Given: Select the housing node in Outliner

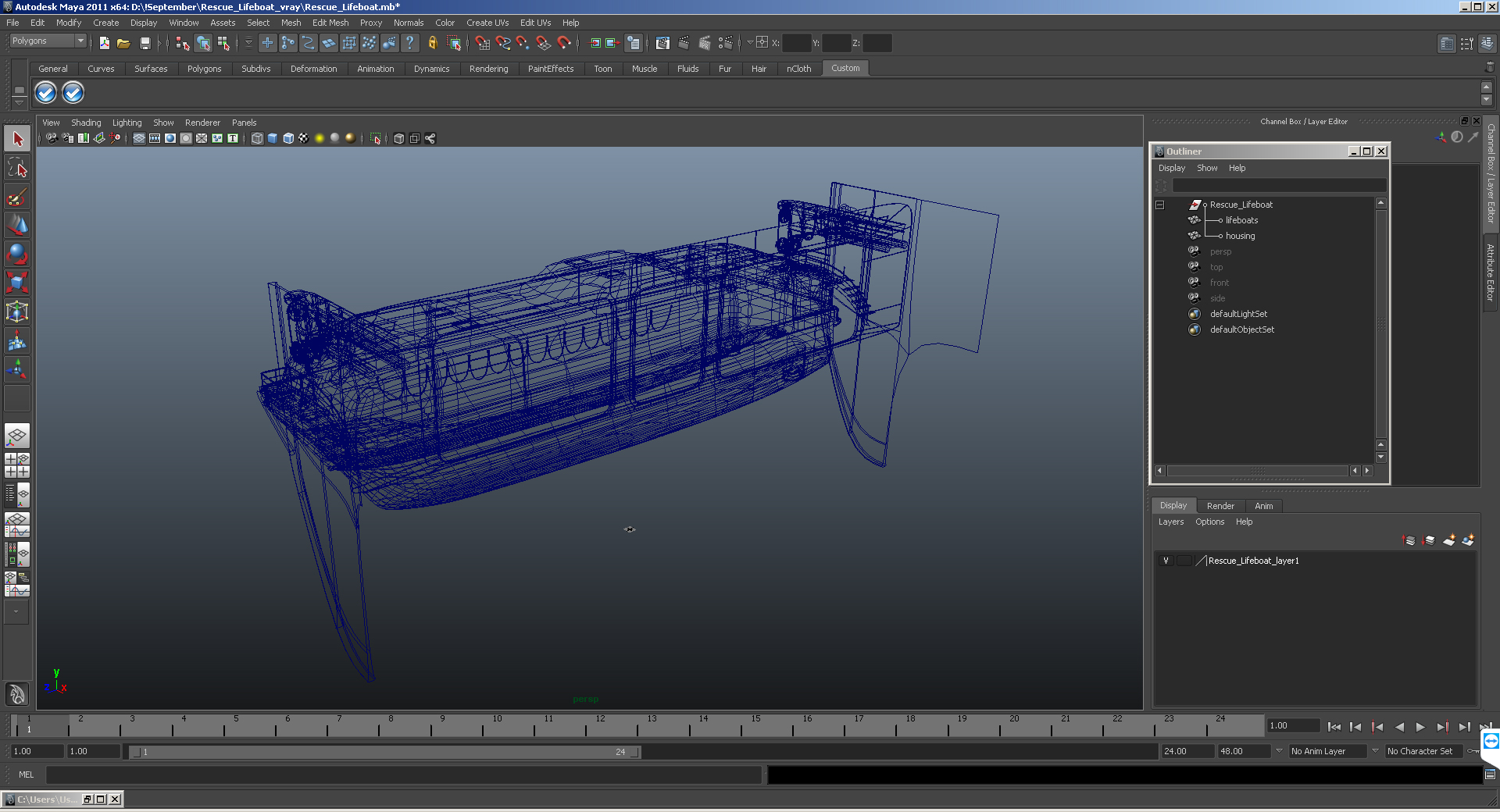Looking at the screenshot, I should [x=1240, y=236].
